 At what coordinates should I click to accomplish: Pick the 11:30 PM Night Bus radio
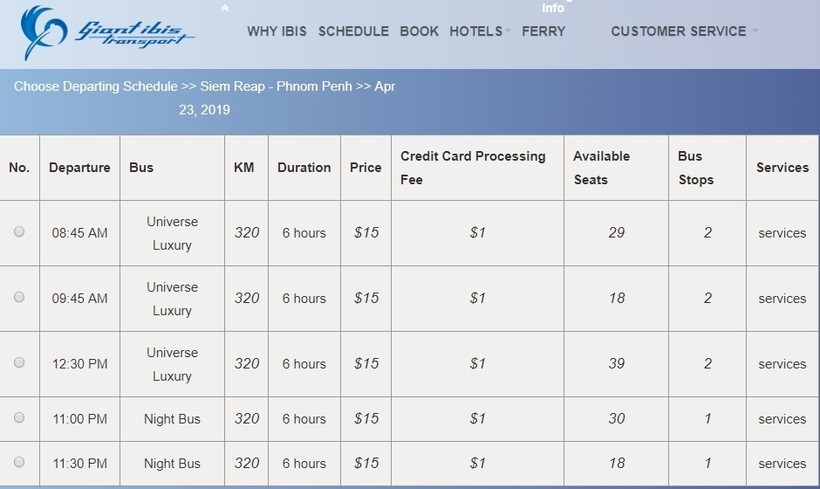(x=19, y=462)
